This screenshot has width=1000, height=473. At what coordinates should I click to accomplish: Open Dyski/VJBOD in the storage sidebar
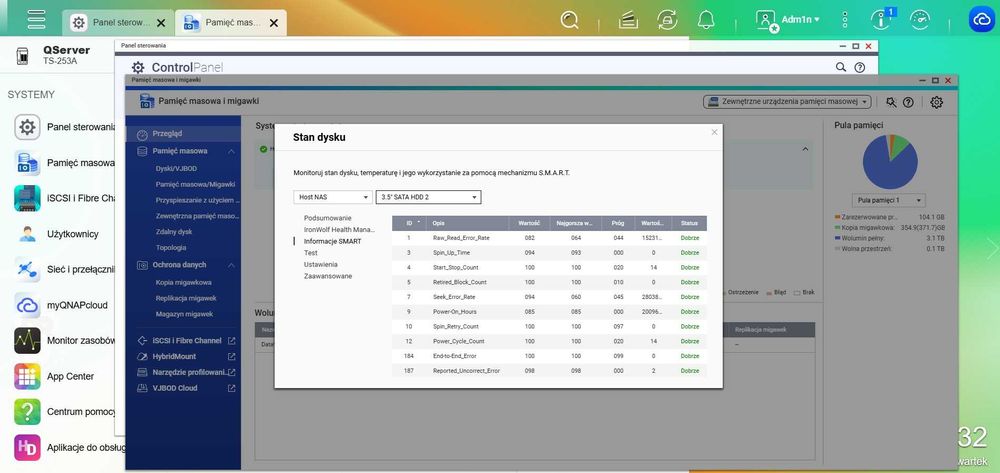click(176, 169)
